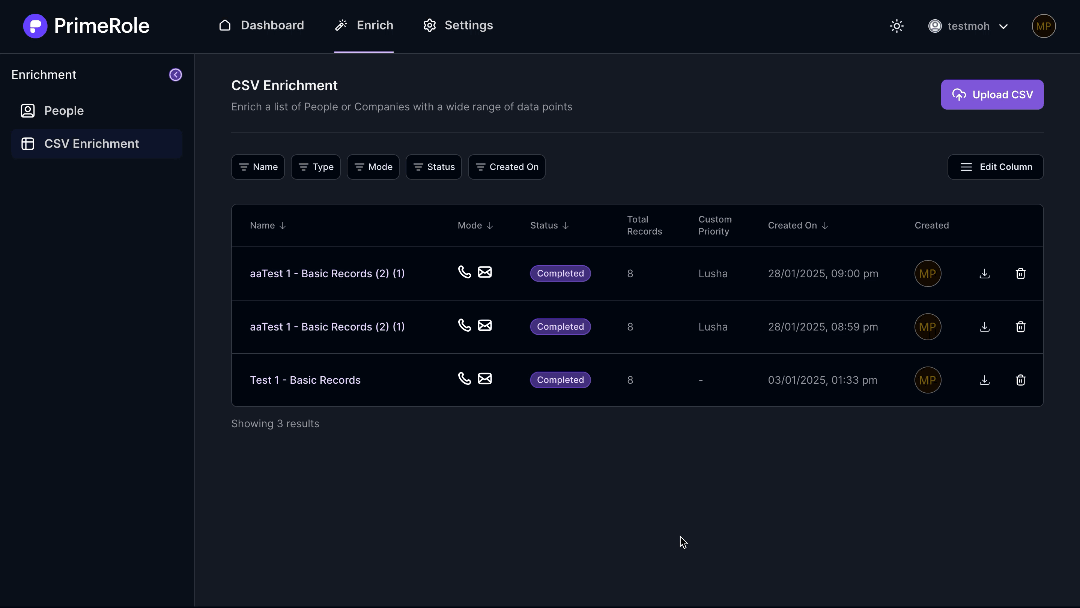Open the Name filter
The height and width of the screenshot is (608, 1080).
coord(258,167)
